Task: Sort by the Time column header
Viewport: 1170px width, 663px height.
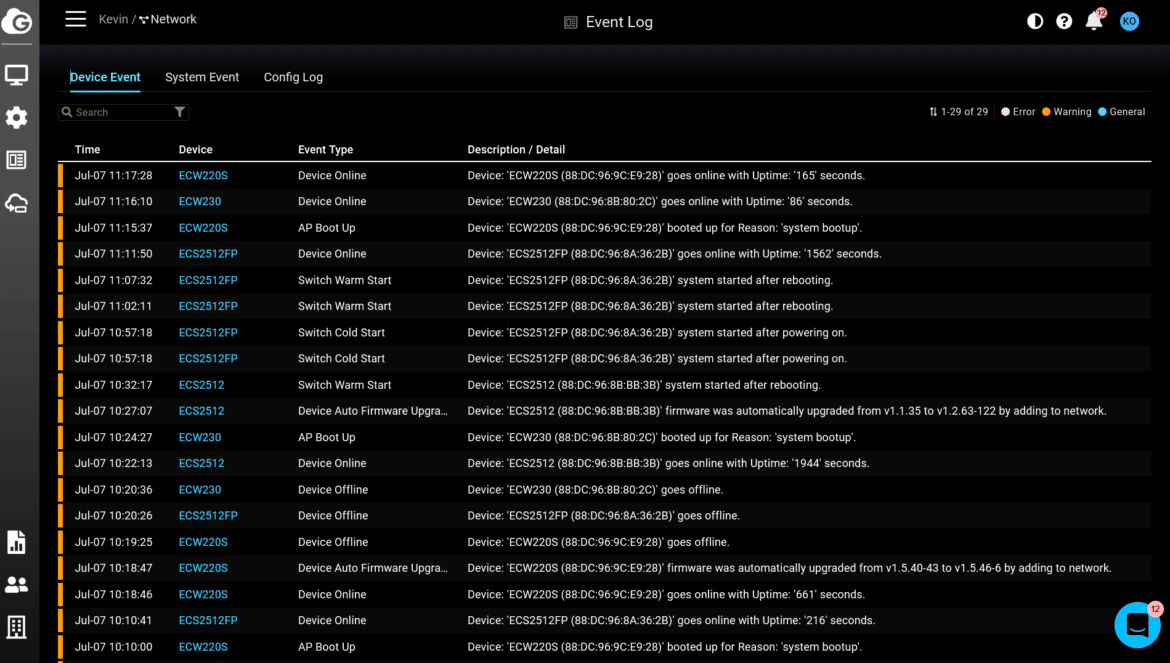Action: coord(87,149)
